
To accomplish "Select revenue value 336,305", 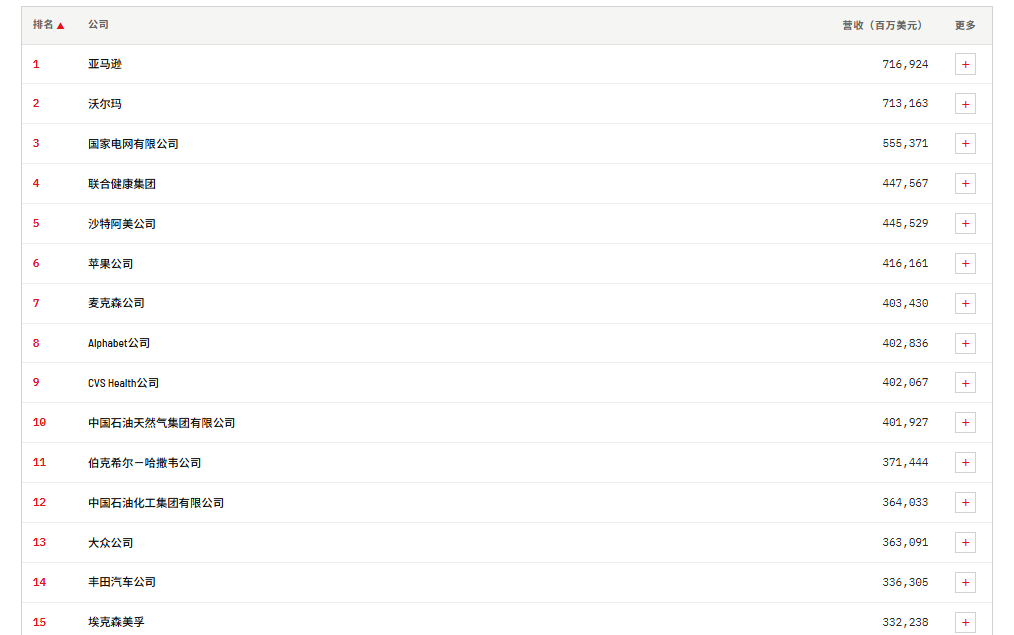I will pos(905,582).
